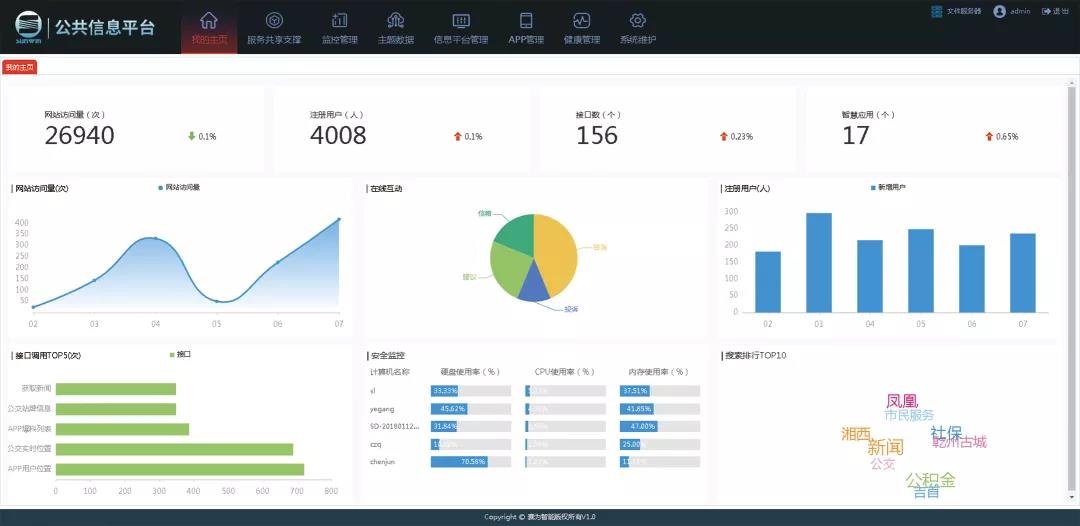Open APP管理 tablet icon
The image size is (1080, 526).
[526, 21]
